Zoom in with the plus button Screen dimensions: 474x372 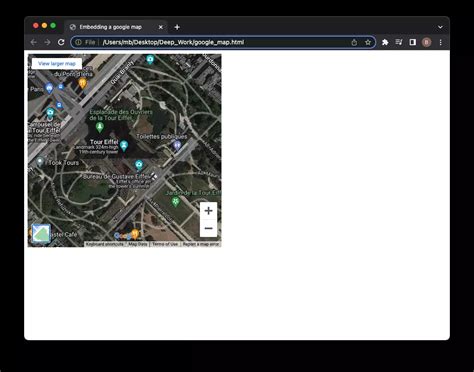pos(208,211)
